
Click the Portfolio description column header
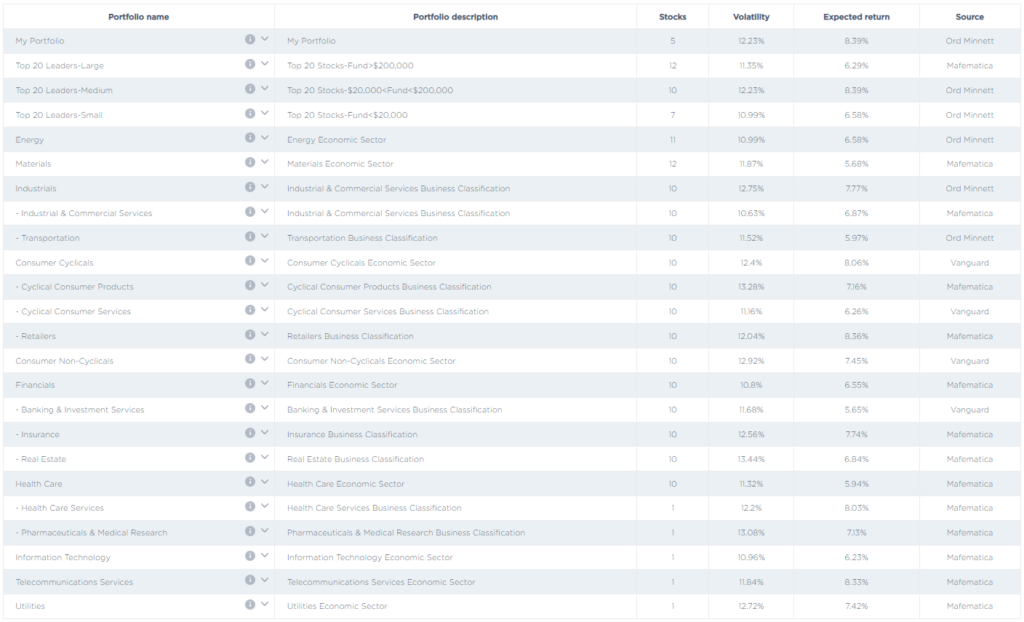(x=455, y=17)
